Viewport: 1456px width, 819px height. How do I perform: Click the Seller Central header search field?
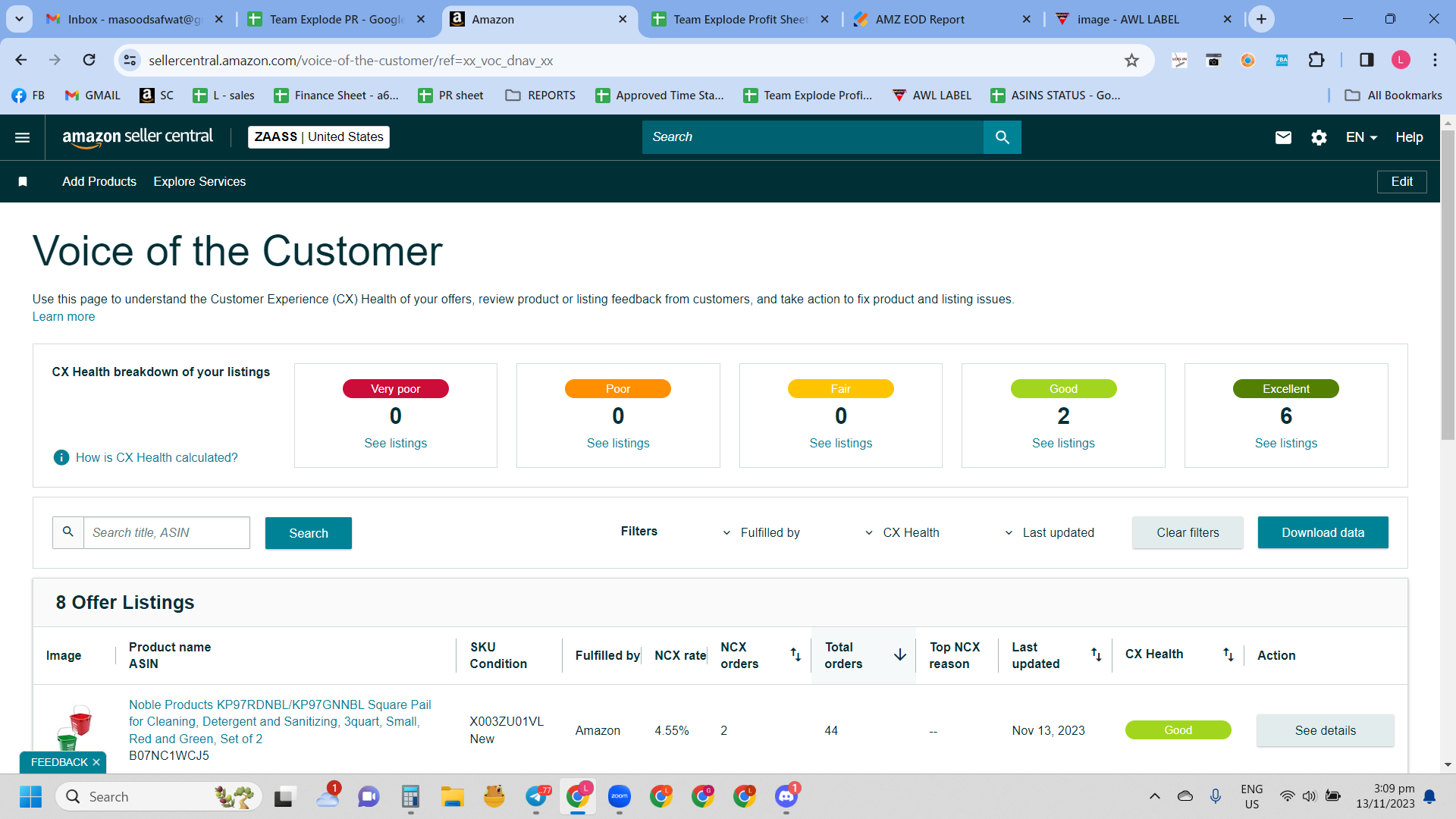[x=813, y=137]
